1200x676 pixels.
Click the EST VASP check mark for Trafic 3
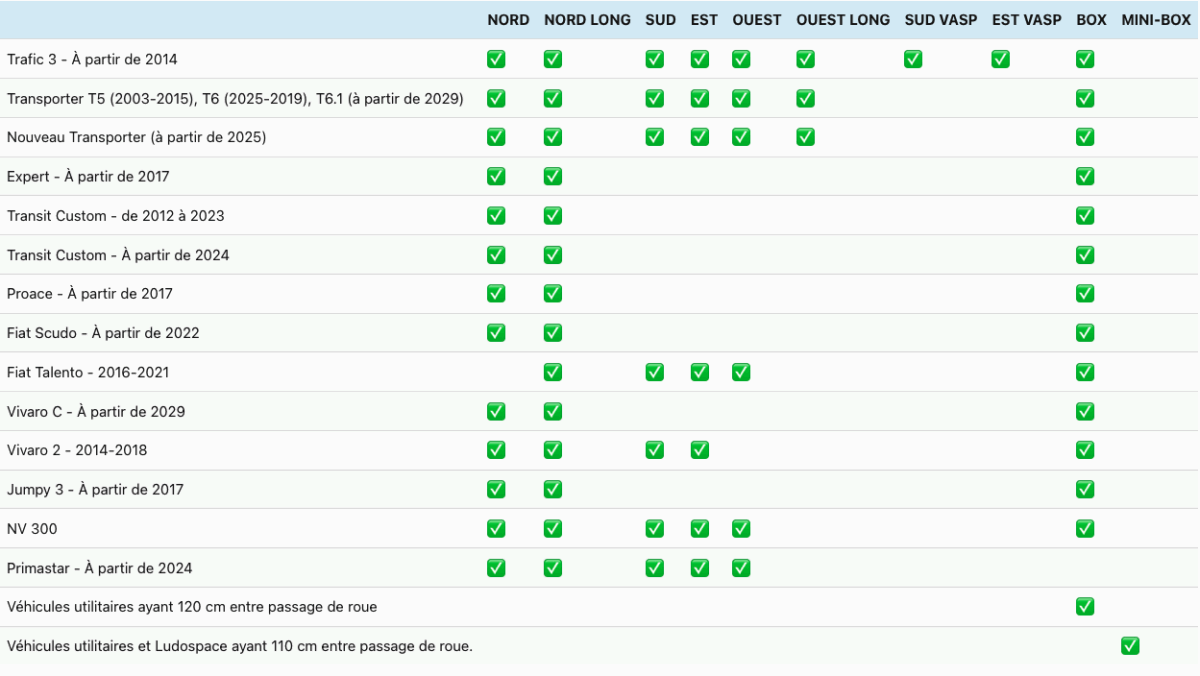click(1000, 59)
